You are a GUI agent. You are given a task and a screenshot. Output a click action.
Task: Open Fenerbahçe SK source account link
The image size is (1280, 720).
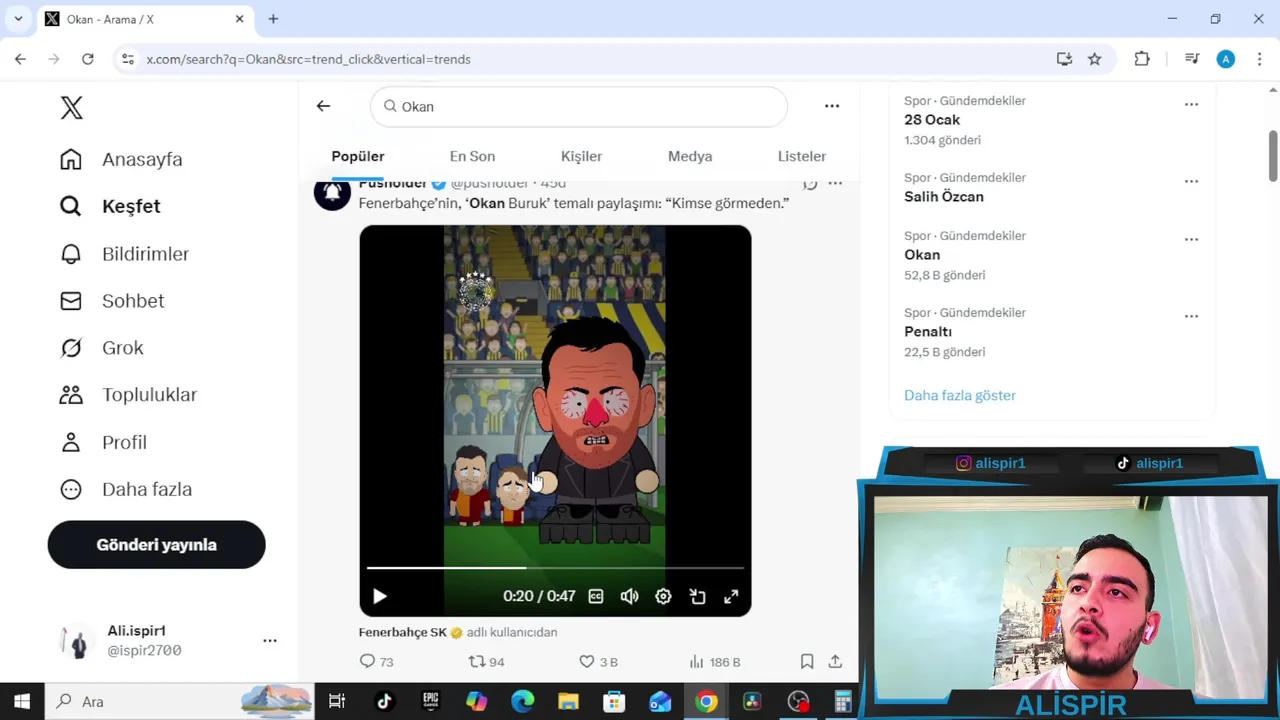[403, 632]
